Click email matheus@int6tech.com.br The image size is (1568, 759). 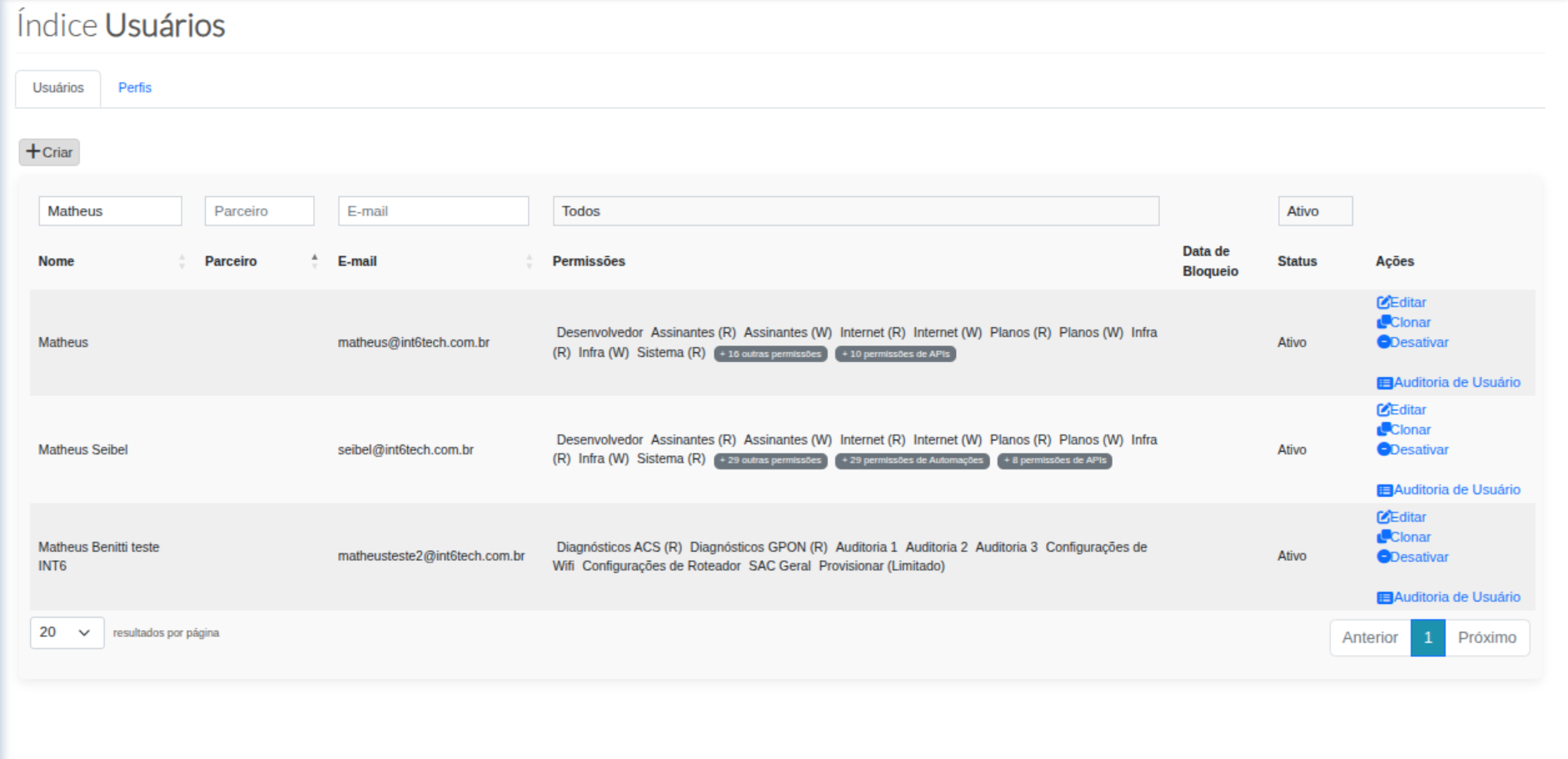(414, 343)
